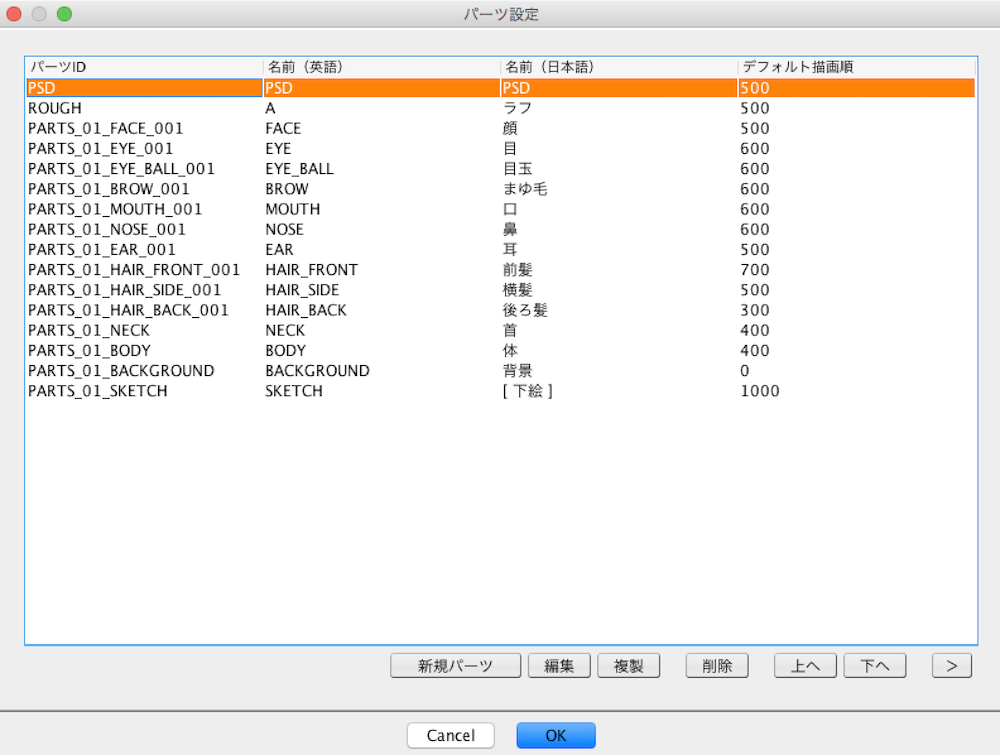This screenshot has height=755, width=1000.
Task: Click English name cell NECK
Action: [381, 330]
